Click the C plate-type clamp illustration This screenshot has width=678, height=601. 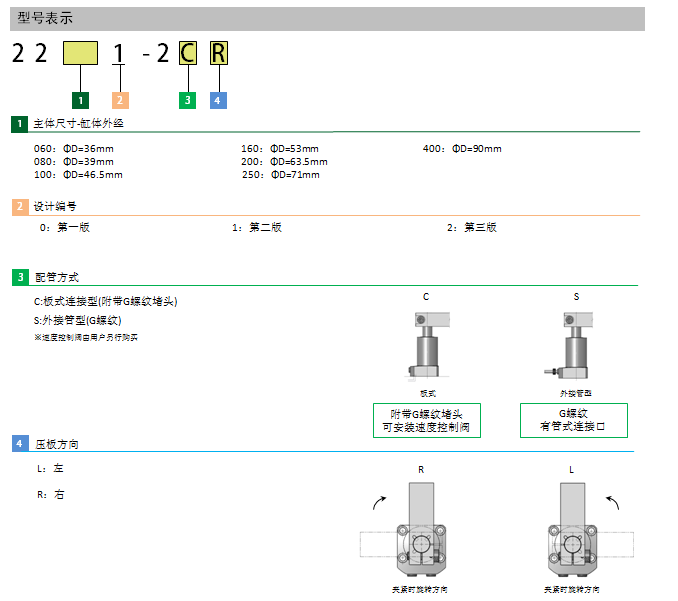click(427, 346)
